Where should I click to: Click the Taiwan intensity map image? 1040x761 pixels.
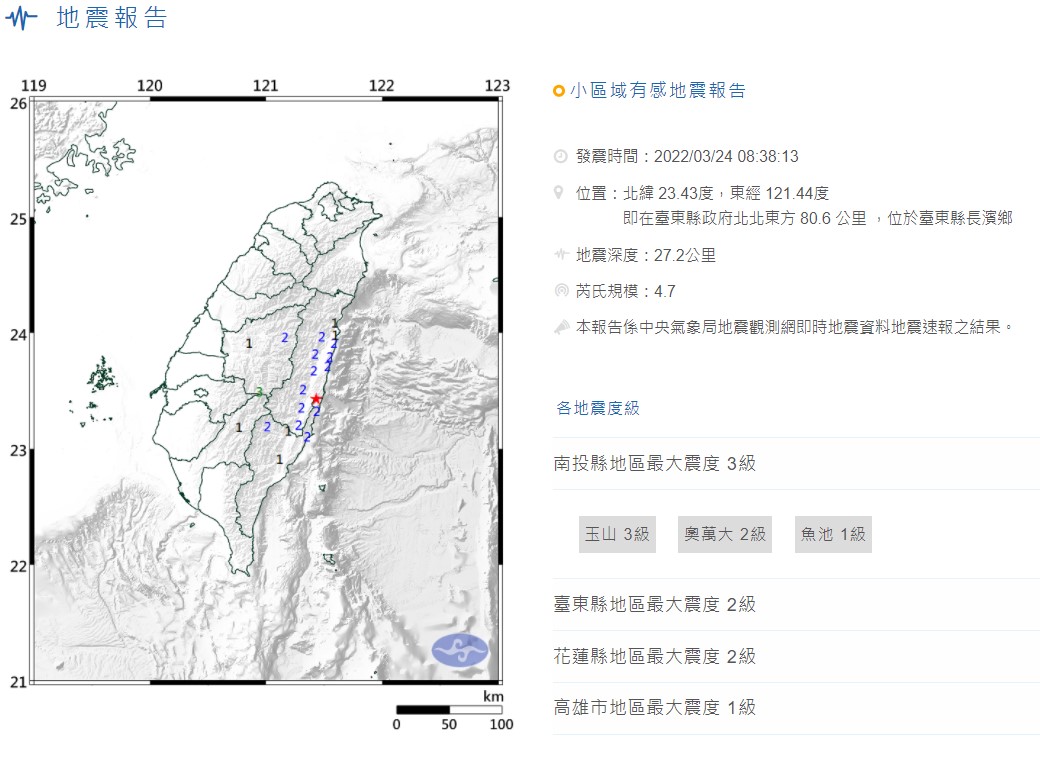click(x=266, y=391)
